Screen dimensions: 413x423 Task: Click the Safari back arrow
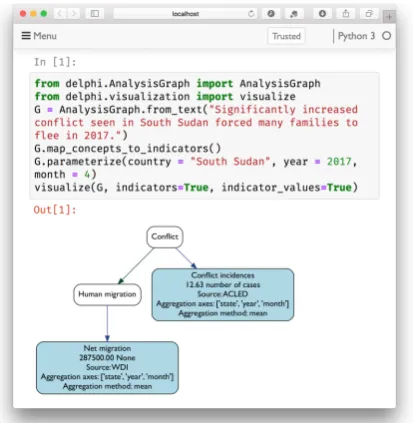click(60, 14)
